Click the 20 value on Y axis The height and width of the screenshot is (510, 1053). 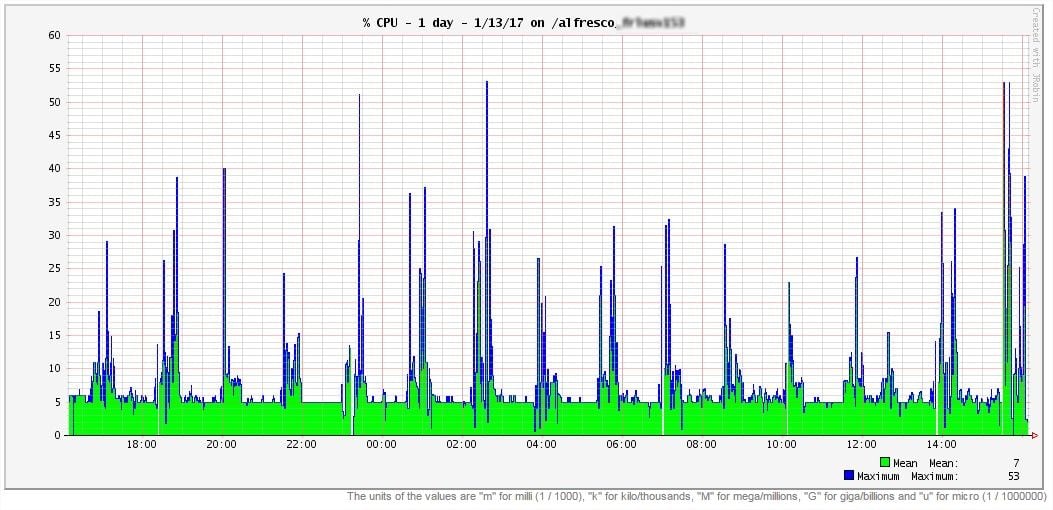pyautogui.click(x=54, y=302)
